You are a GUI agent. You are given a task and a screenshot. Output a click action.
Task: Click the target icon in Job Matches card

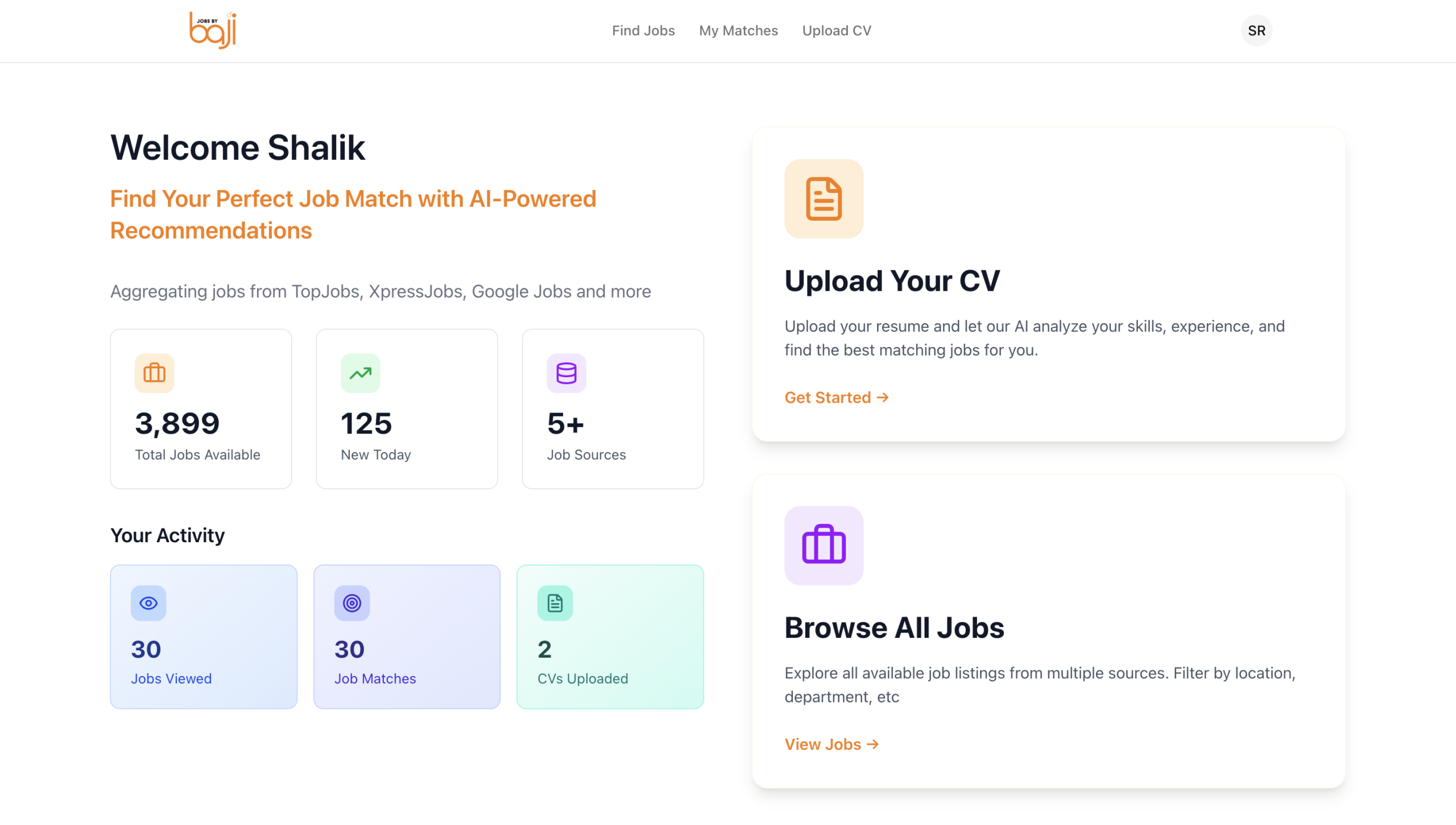click(351, 603)
